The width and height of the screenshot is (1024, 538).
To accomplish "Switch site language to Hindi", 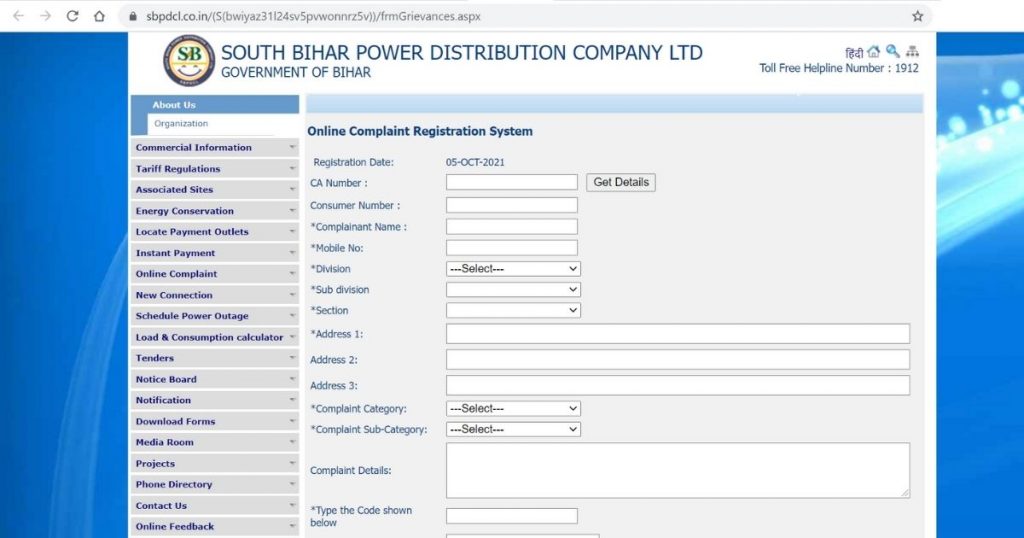I will [854, 53].
